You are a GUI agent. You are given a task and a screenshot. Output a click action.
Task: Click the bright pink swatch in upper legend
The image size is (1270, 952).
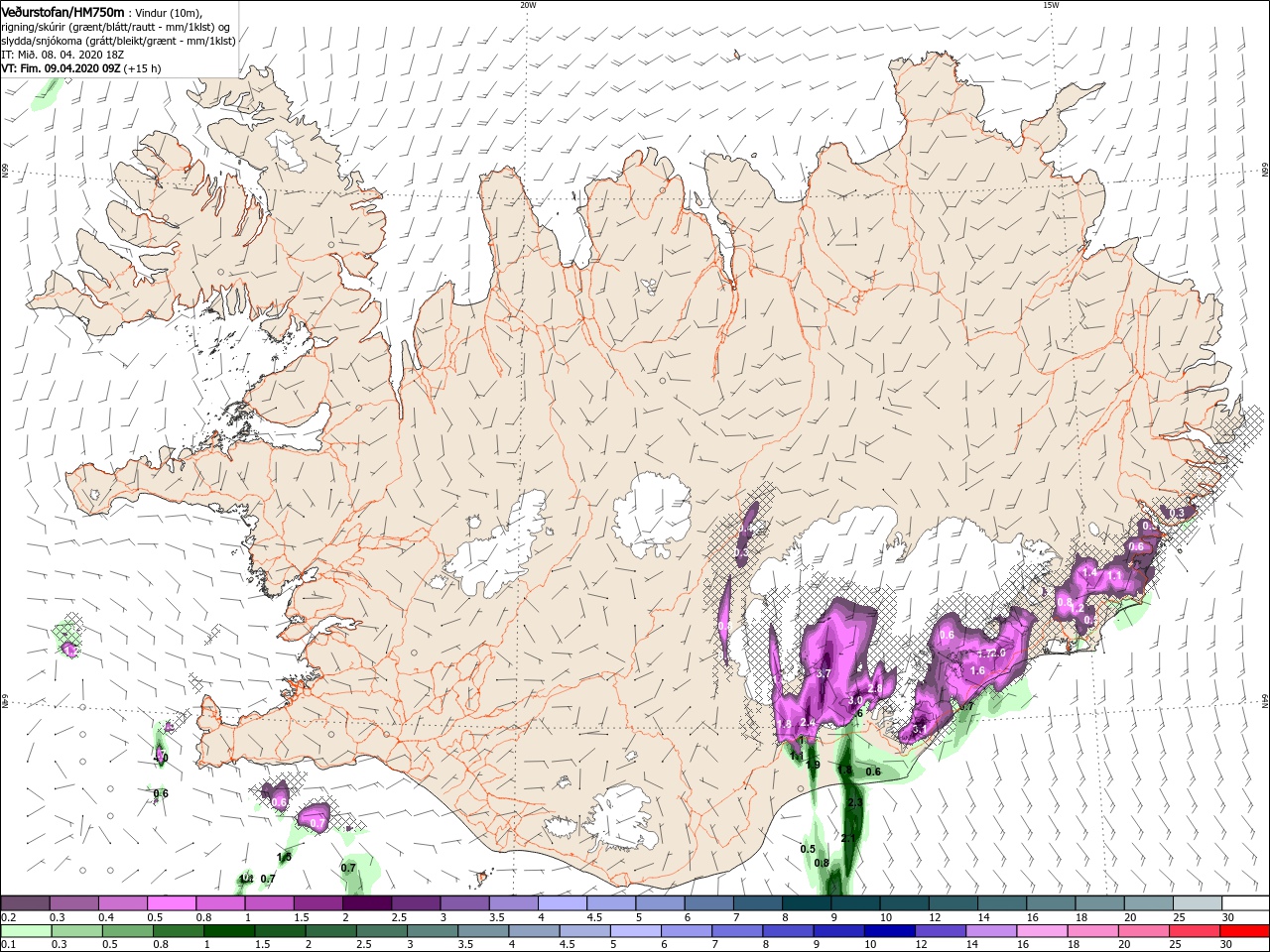[x=171, y=902]
